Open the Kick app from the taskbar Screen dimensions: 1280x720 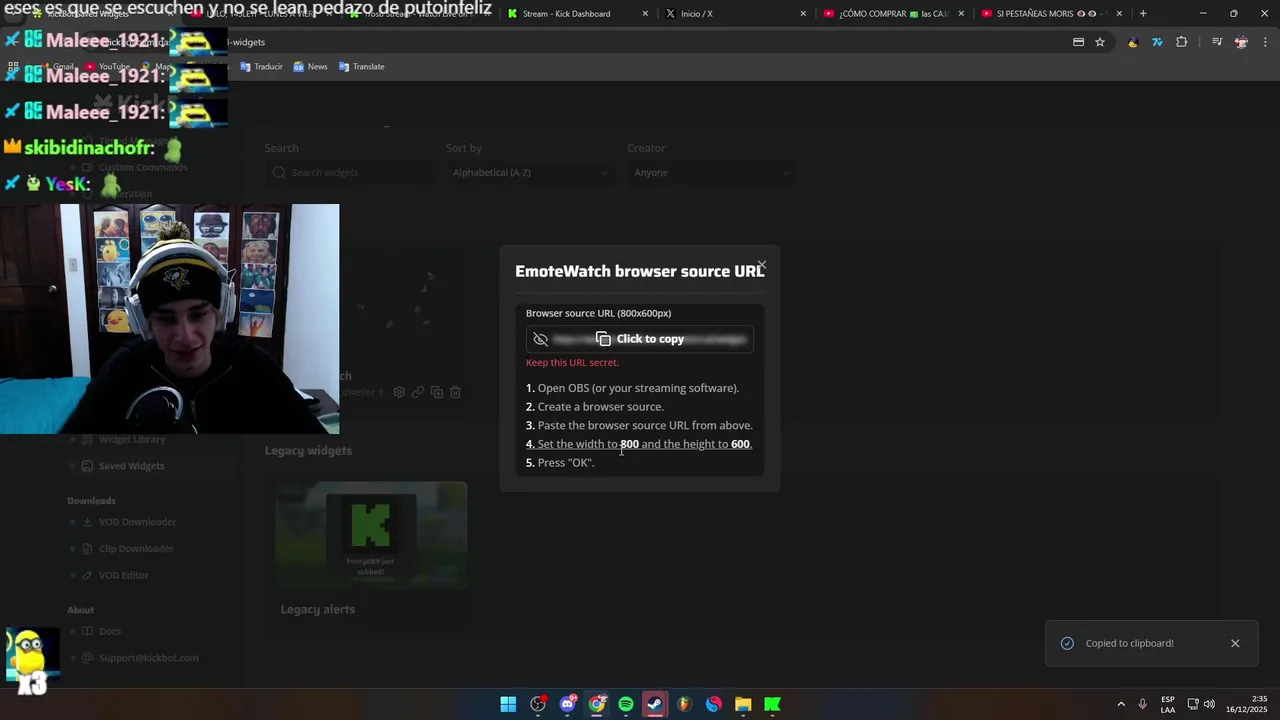pyautogui.click(x=772, y=704)
